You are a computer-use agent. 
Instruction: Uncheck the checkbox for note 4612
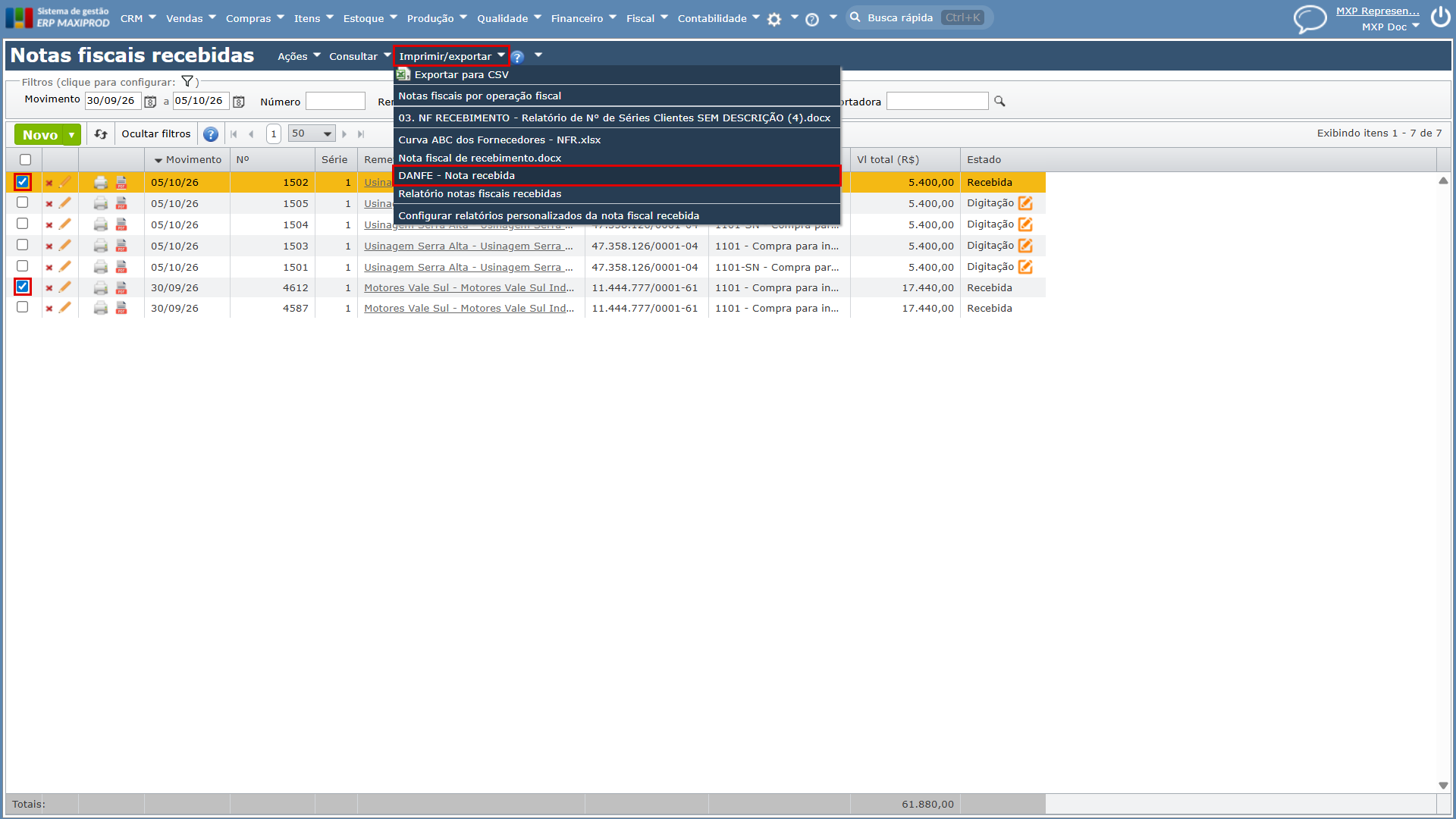[23, 287]
